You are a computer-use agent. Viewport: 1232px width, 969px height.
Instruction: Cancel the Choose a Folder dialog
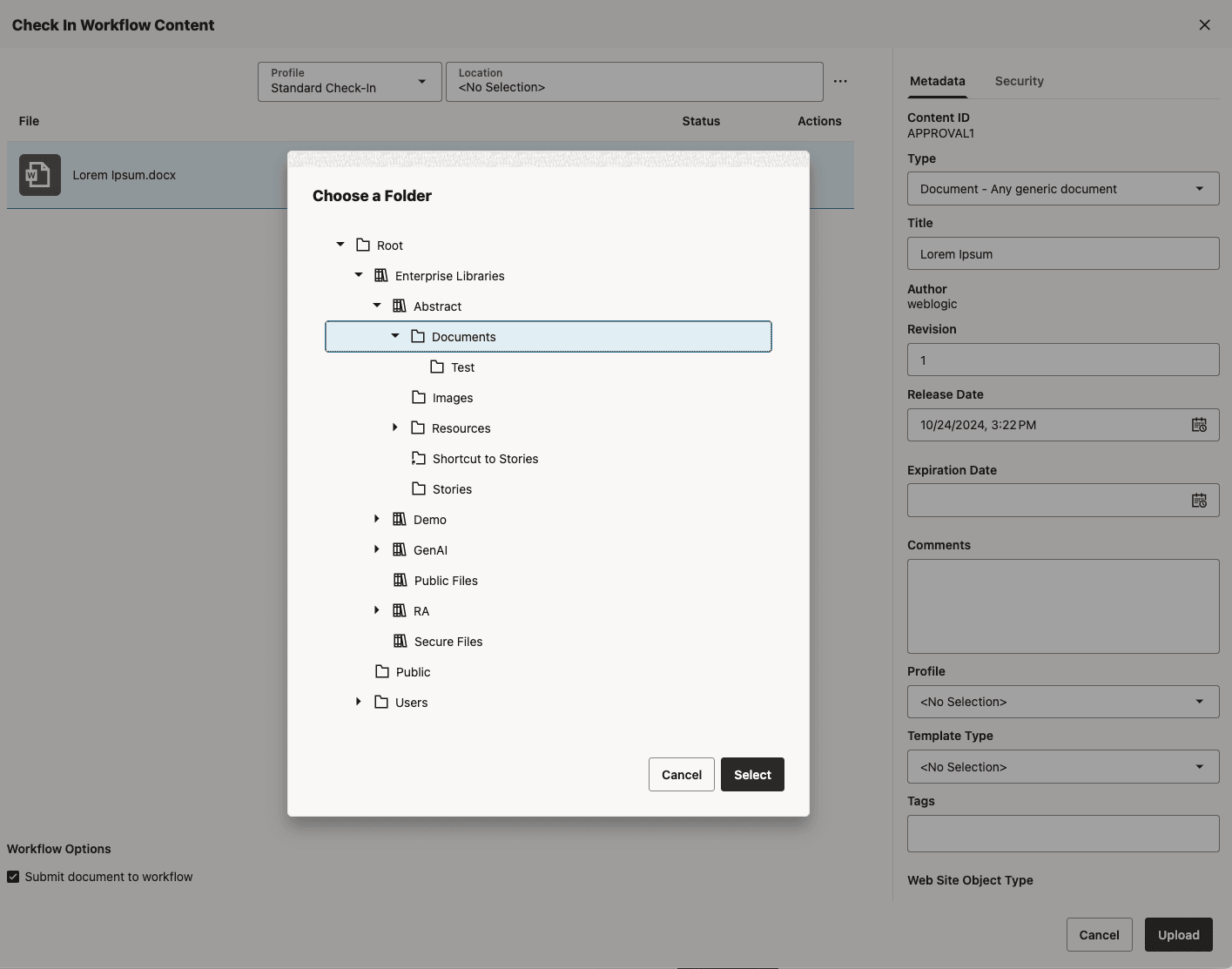click(682, 775)
